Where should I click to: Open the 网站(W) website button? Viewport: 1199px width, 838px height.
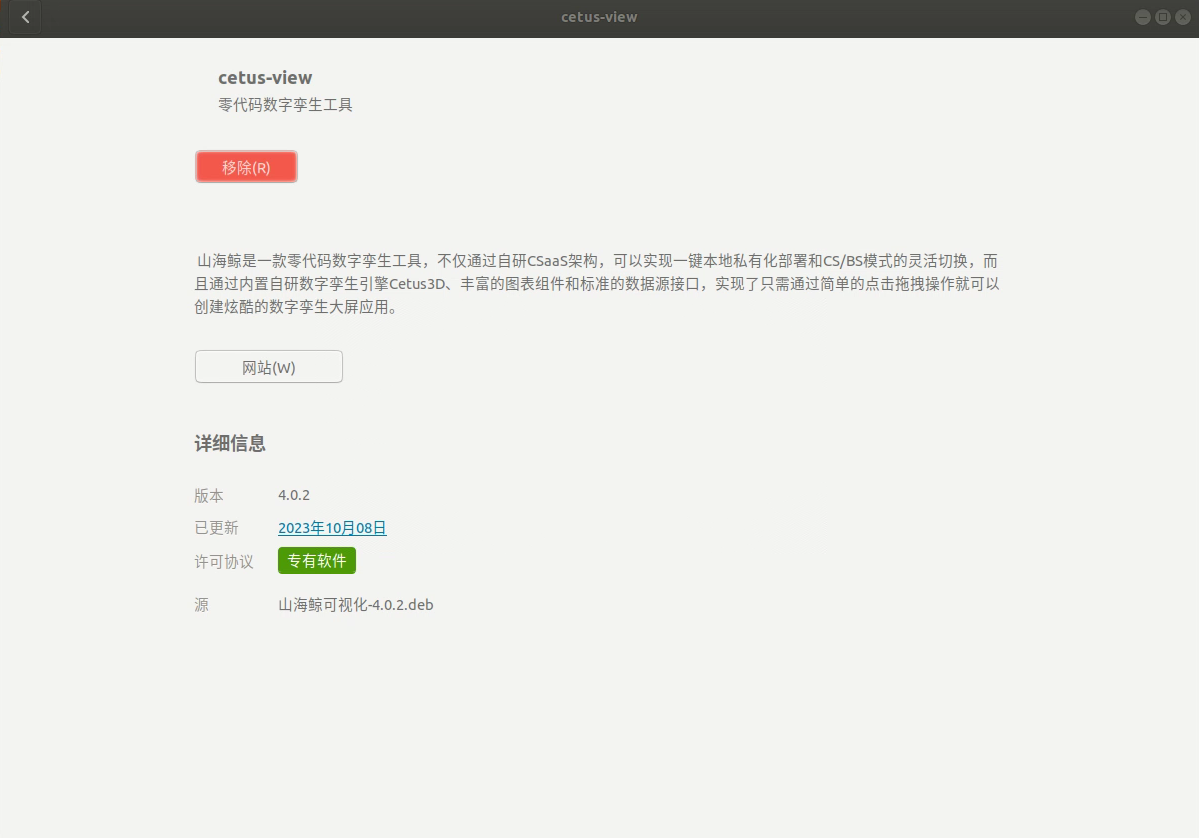tap(268, 367)
